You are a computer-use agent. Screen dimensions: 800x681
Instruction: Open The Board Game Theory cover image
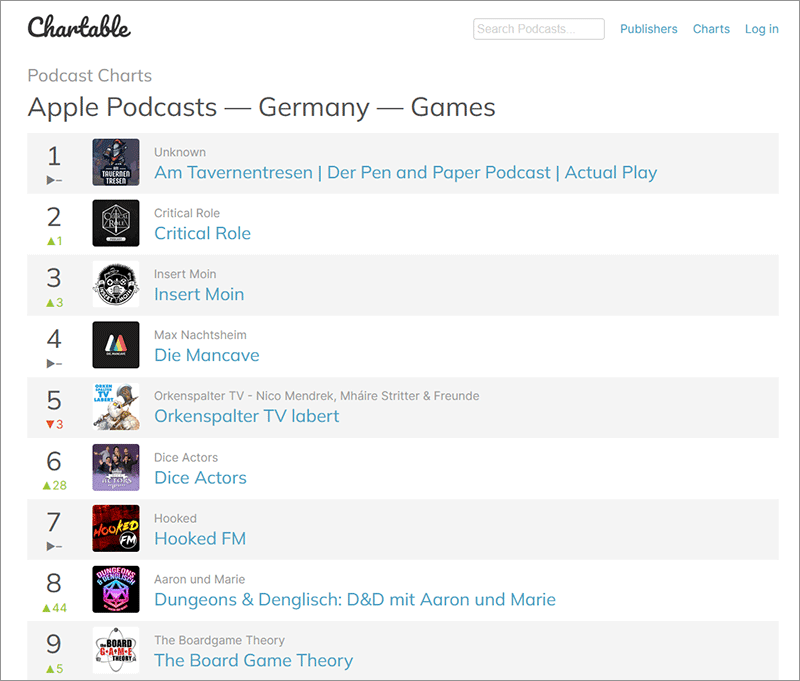click(116, 651)
